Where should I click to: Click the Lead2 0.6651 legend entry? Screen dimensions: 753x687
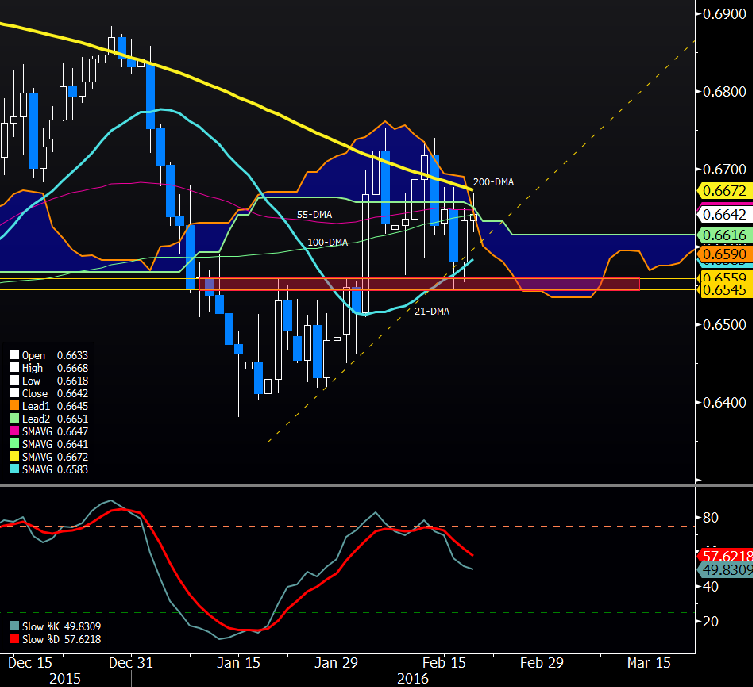click(49, 419)
